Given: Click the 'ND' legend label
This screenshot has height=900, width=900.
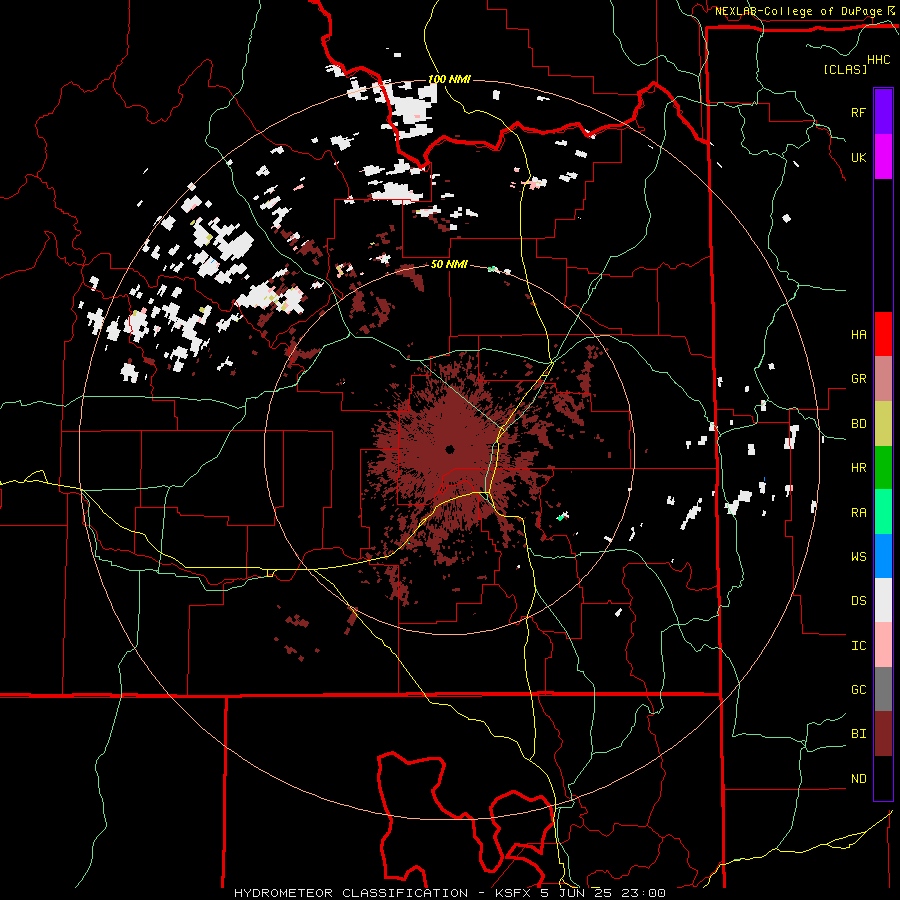Looking at the screenshot, I should pos(858,779).
